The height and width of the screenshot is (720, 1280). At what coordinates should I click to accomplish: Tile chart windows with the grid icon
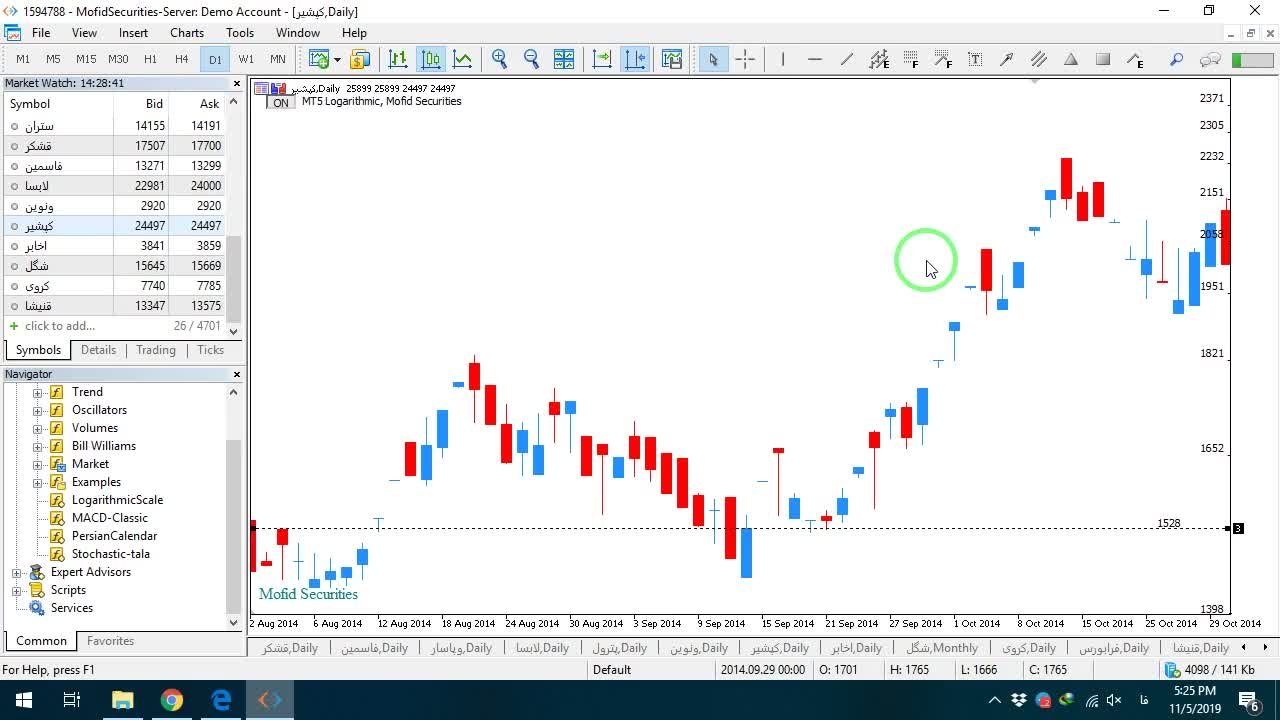click(x=564, y=59)
